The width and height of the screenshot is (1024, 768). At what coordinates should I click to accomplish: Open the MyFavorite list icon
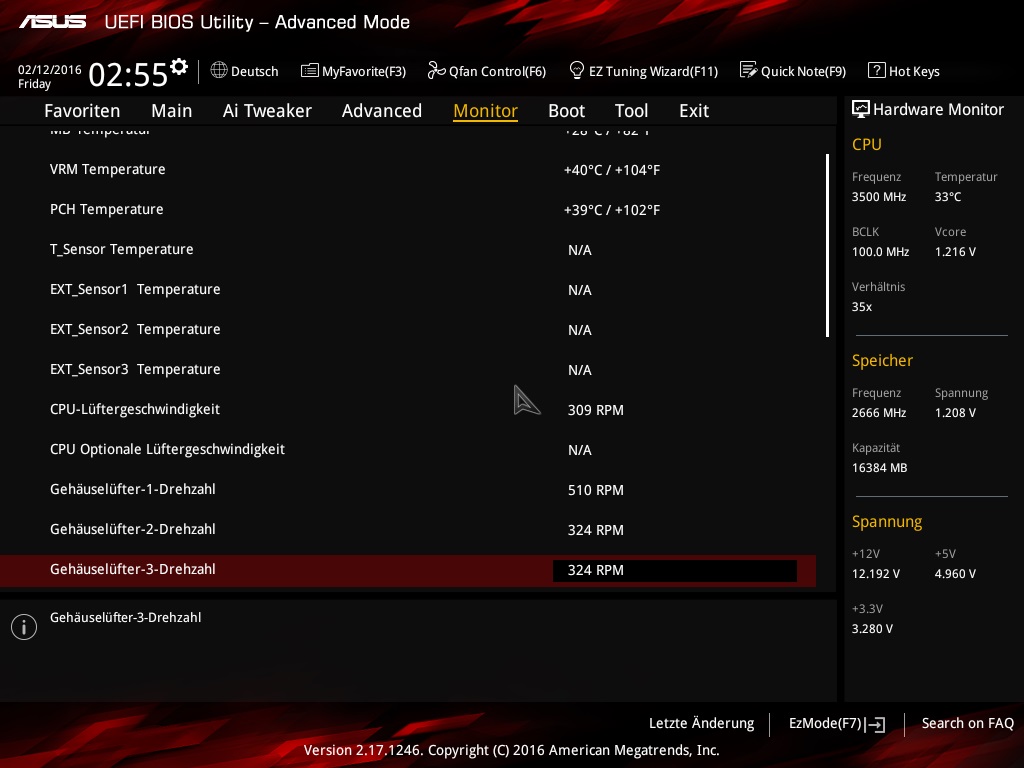click(310, 71)
